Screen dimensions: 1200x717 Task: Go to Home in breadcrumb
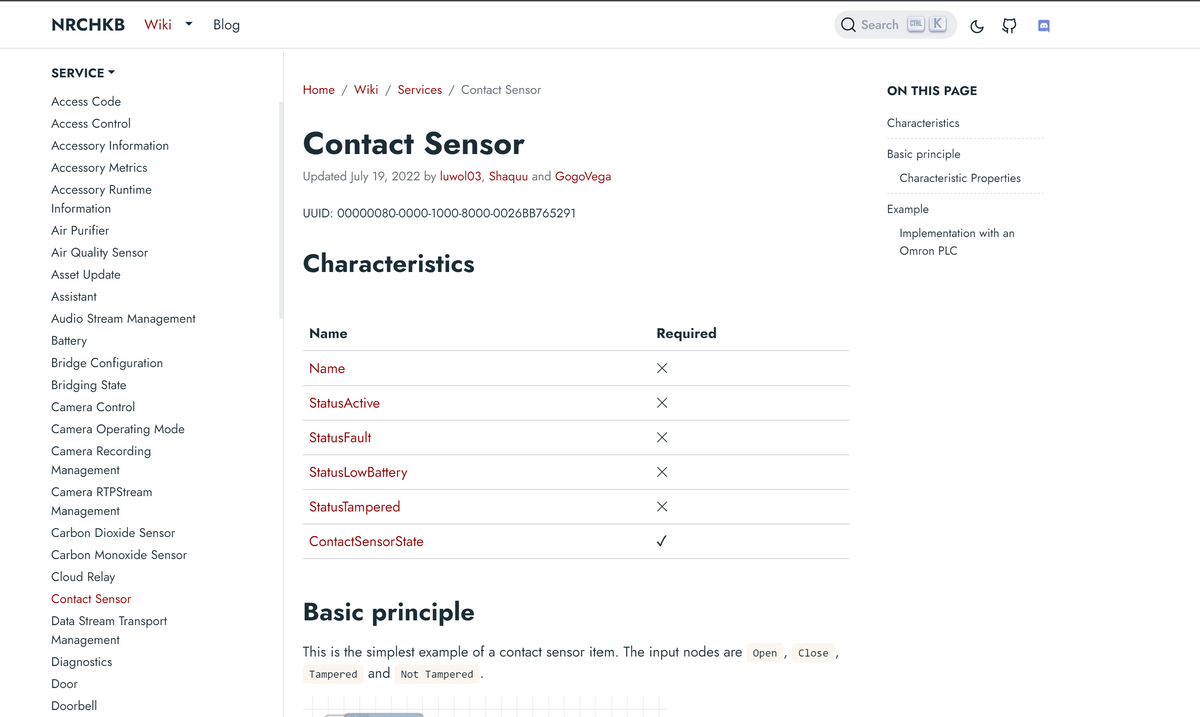click(x=319, y=90)
